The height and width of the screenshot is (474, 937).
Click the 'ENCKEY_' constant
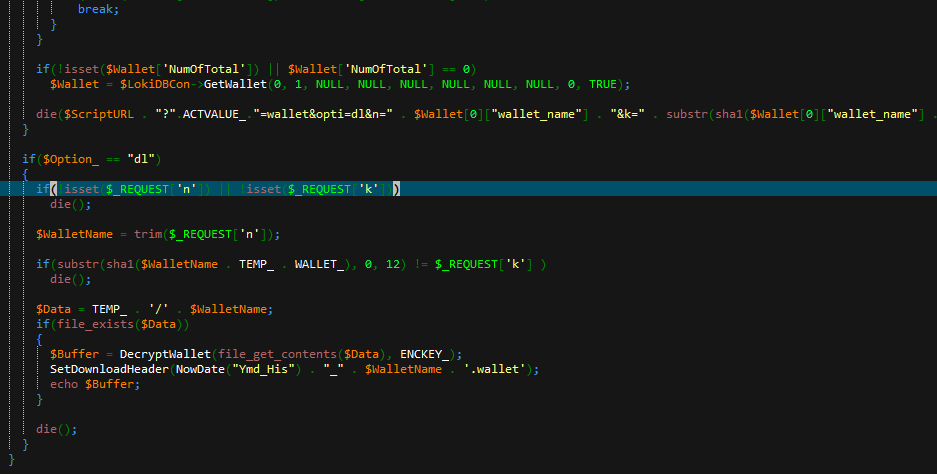[424, 354]
